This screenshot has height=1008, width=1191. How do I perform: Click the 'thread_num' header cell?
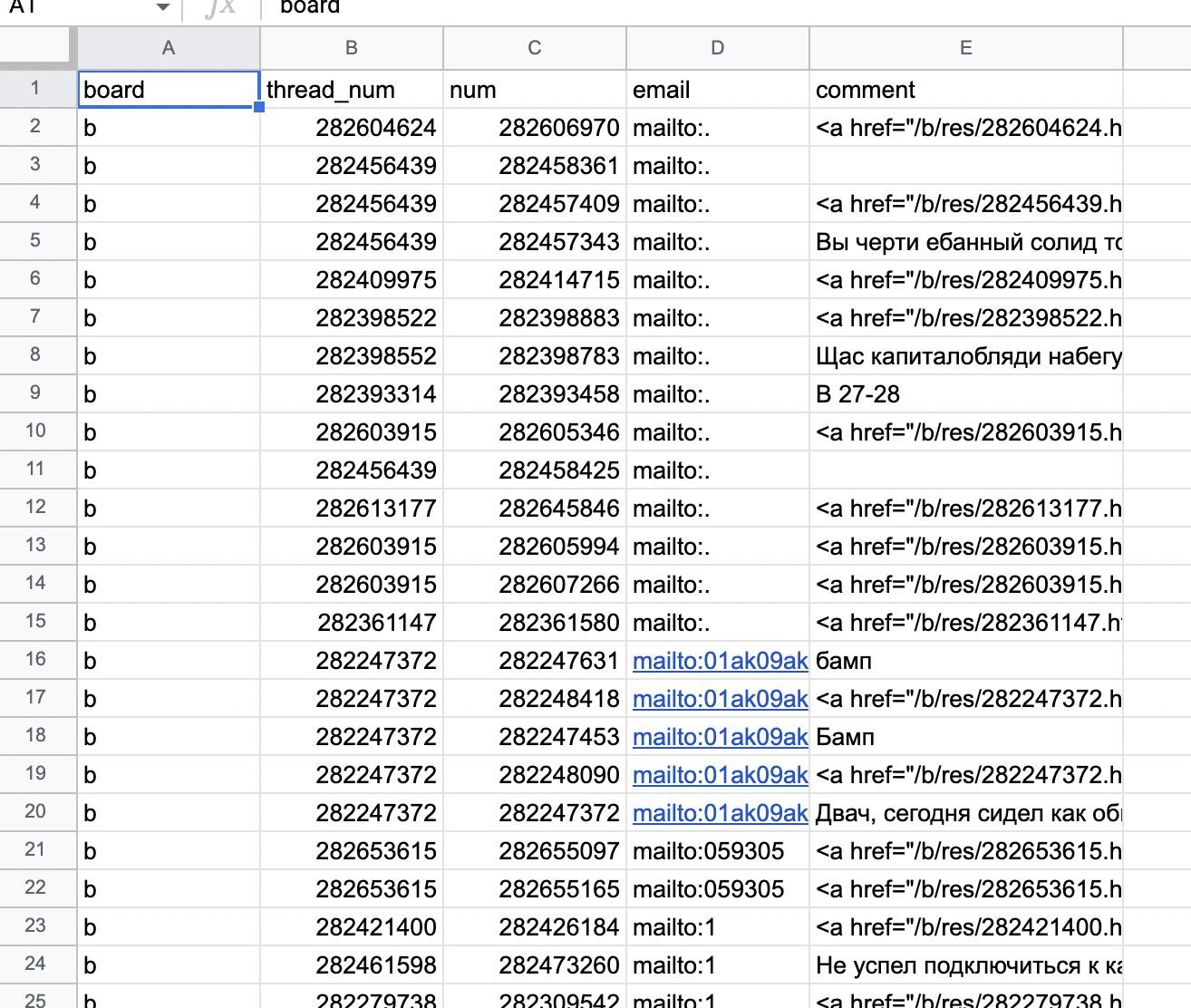tap(352, 90)
